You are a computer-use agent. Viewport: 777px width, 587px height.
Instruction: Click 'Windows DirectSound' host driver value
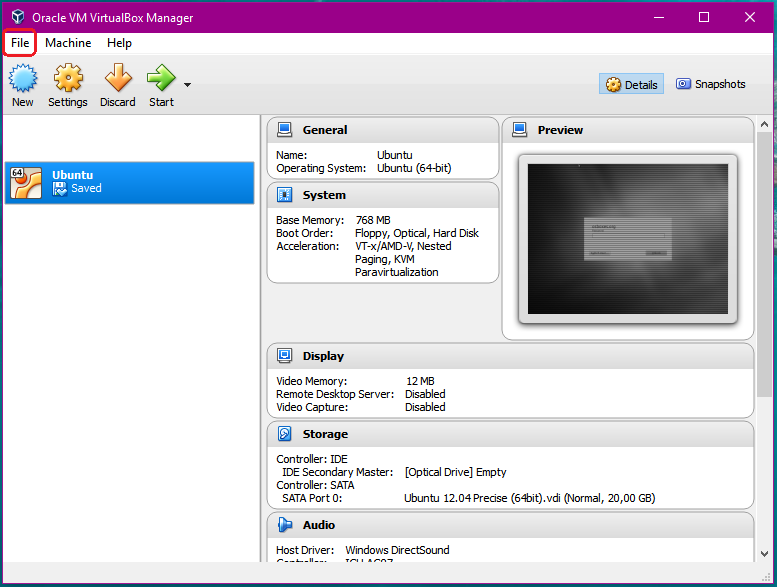click(397, 550)
